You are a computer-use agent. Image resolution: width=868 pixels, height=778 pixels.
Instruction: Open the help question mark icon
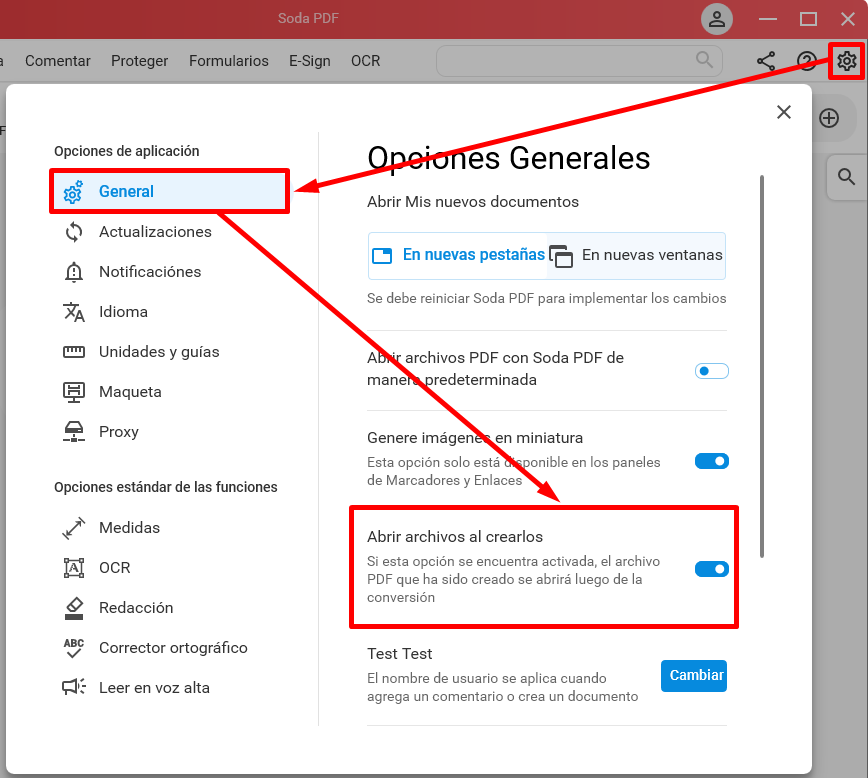click(807, 61)
